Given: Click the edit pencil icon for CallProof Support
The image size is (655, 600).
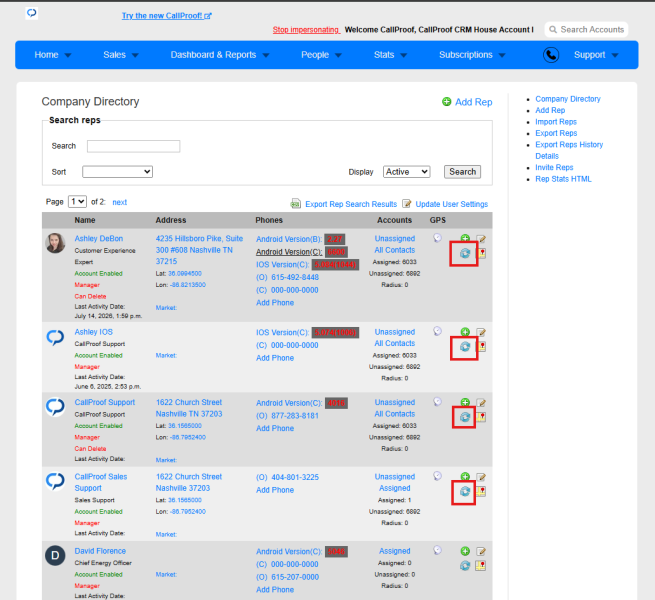Looking at the screenshot, I should coord(481,403).
